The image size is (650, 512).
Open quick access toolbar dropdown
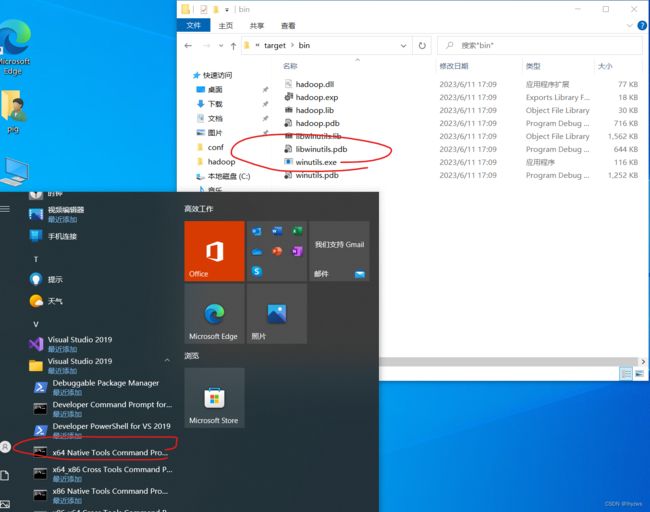[x=227, y=10]
